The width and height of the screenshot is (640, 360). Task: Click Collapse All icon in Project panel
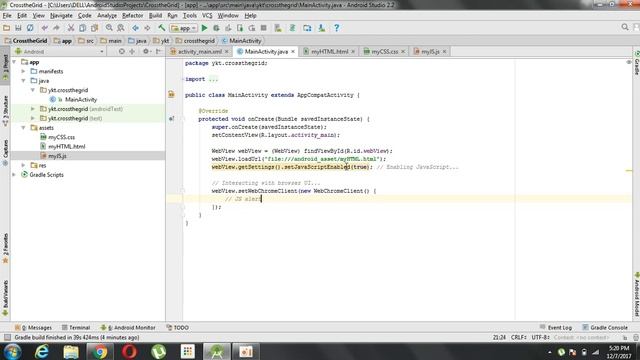click(132, 51)
